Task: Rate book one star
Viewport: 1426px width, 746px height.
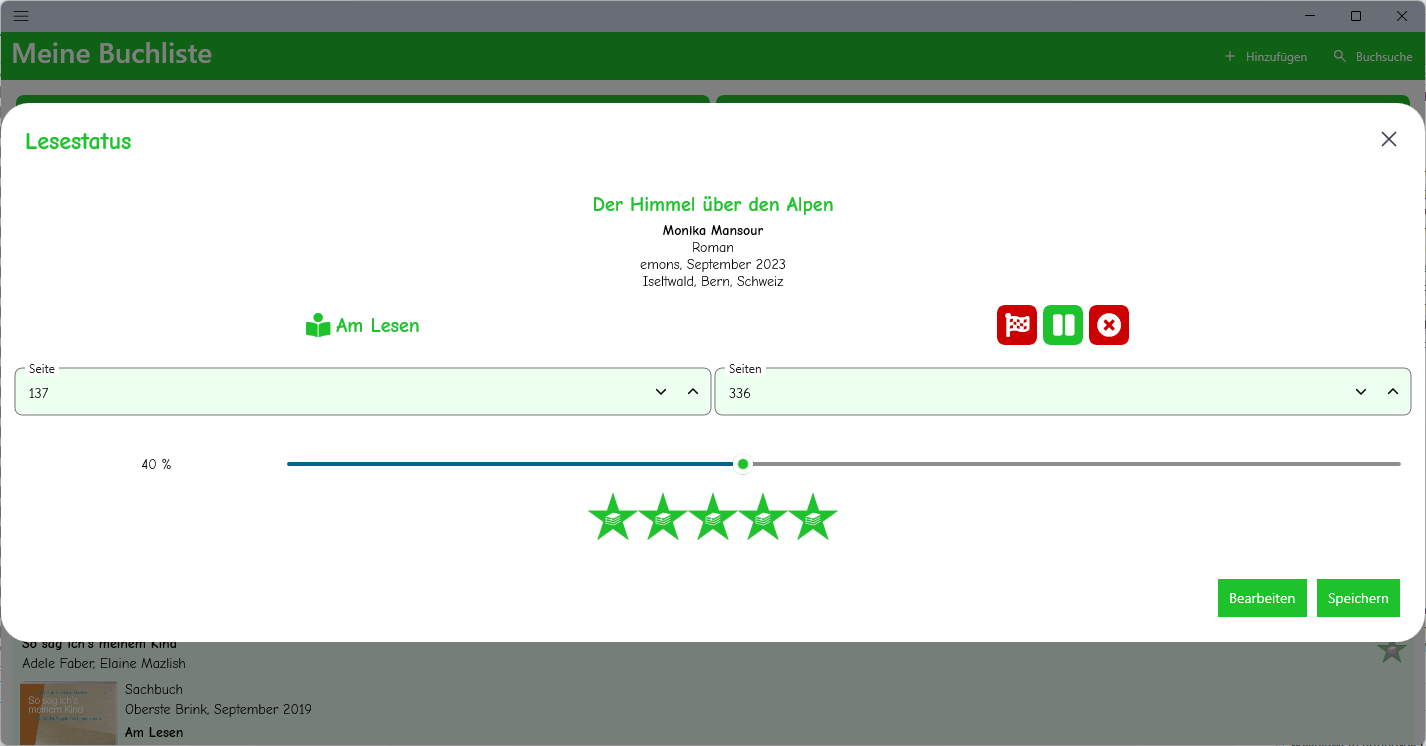Action: pyautogui.click(x=613, y=517)
